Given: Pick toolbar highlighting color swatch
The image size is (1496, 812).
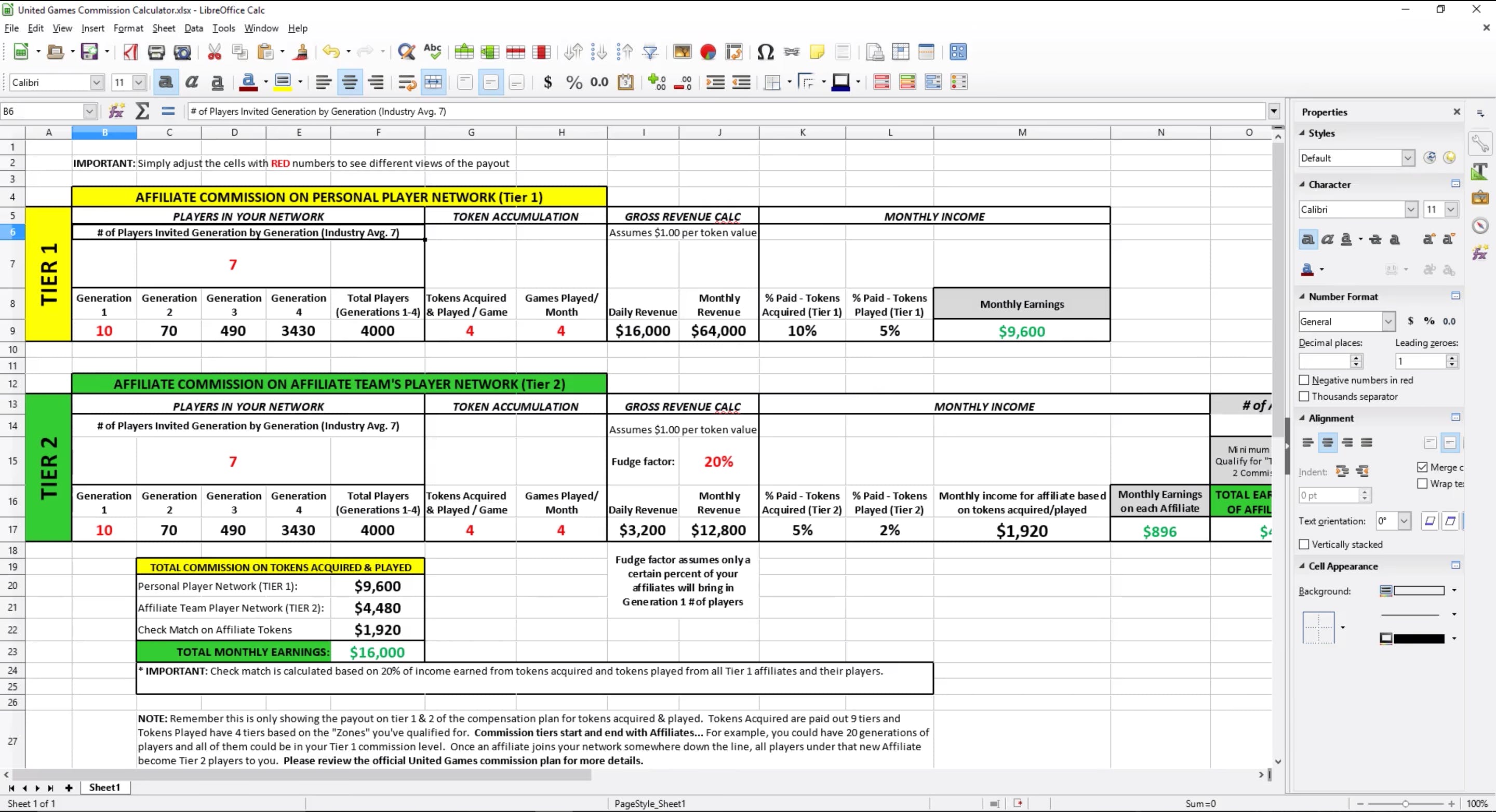Looking at the screenshot, I should (x=283, y=83).
